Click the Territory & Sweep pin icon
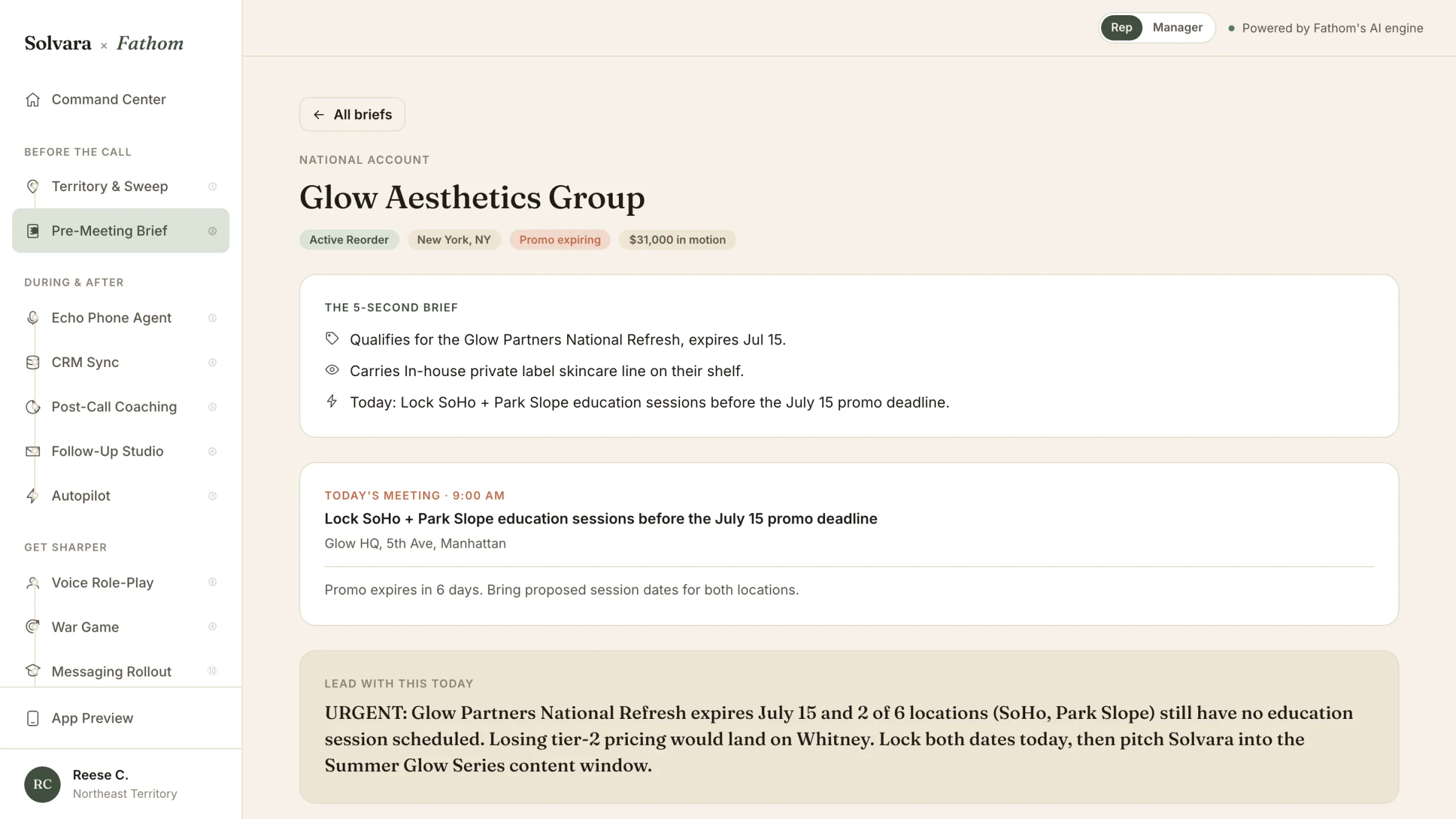The height and width of the screenshot is (819, 1456). 33,186
